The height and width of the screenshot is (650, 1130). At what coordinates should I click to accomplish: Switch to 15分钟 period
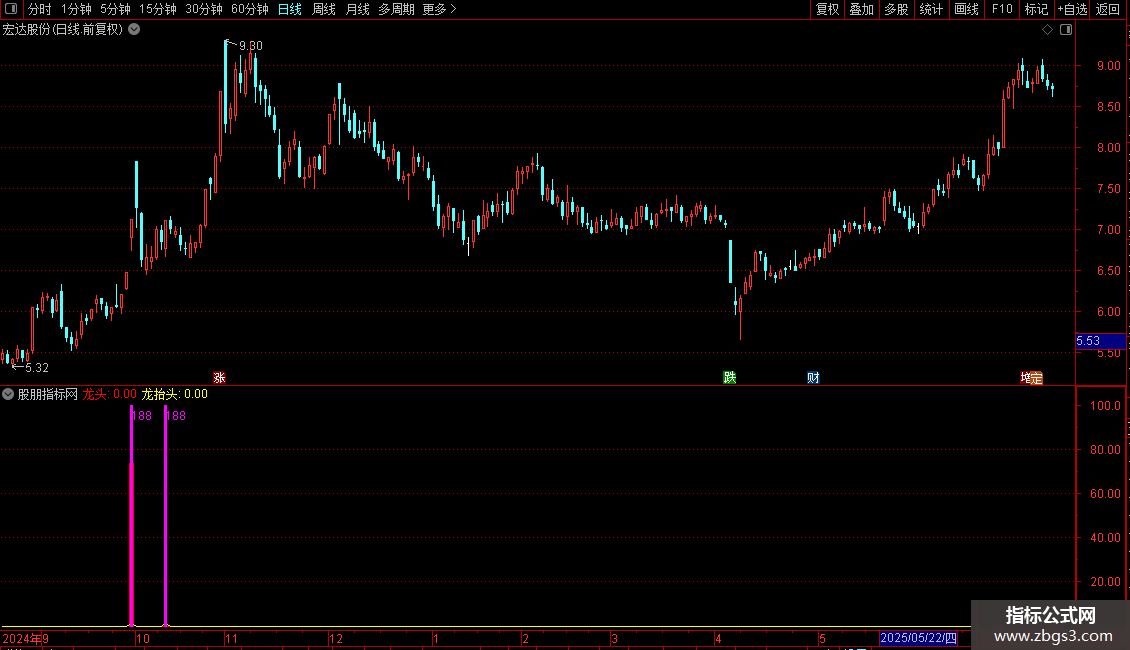tap(158, 9)
